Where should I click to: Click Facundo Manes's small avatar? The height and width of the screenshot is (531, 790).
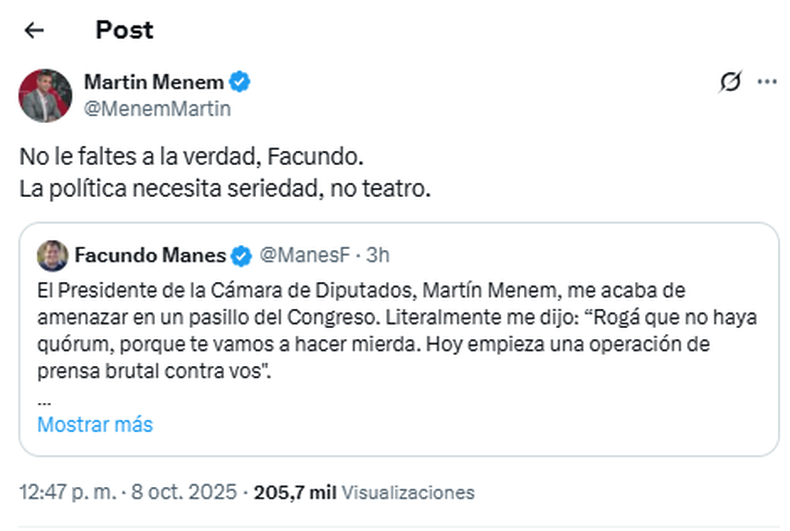coord(53,257)
